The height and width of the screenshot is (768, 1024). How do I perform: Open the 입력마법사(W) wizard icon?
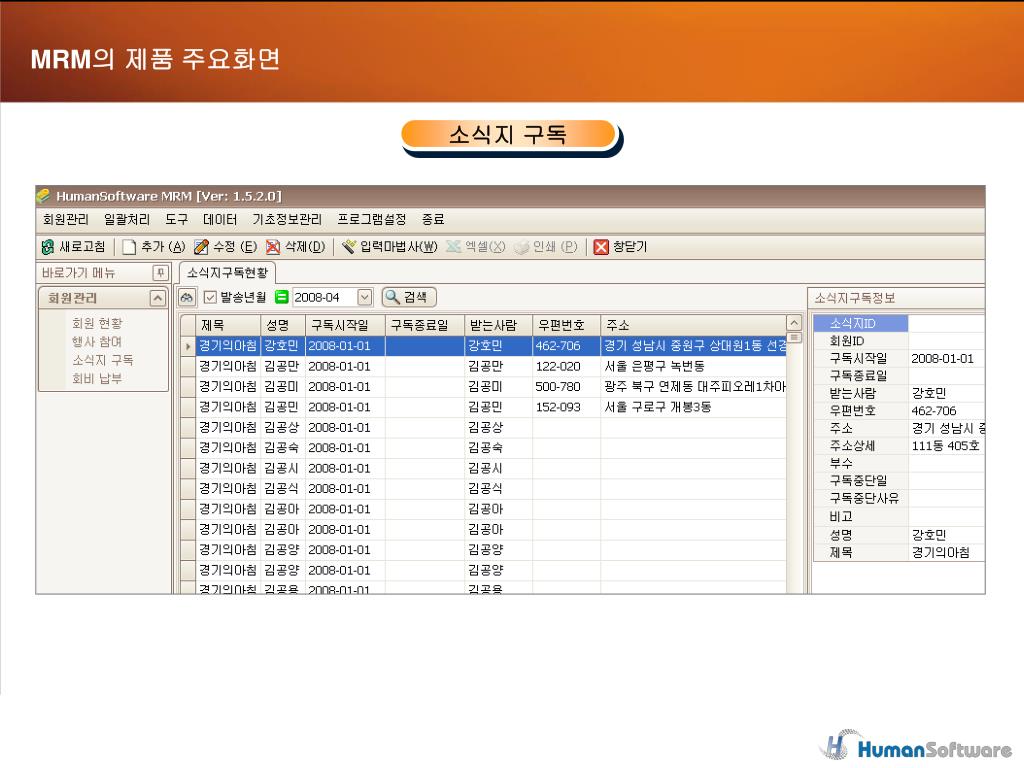pos(349,247)
